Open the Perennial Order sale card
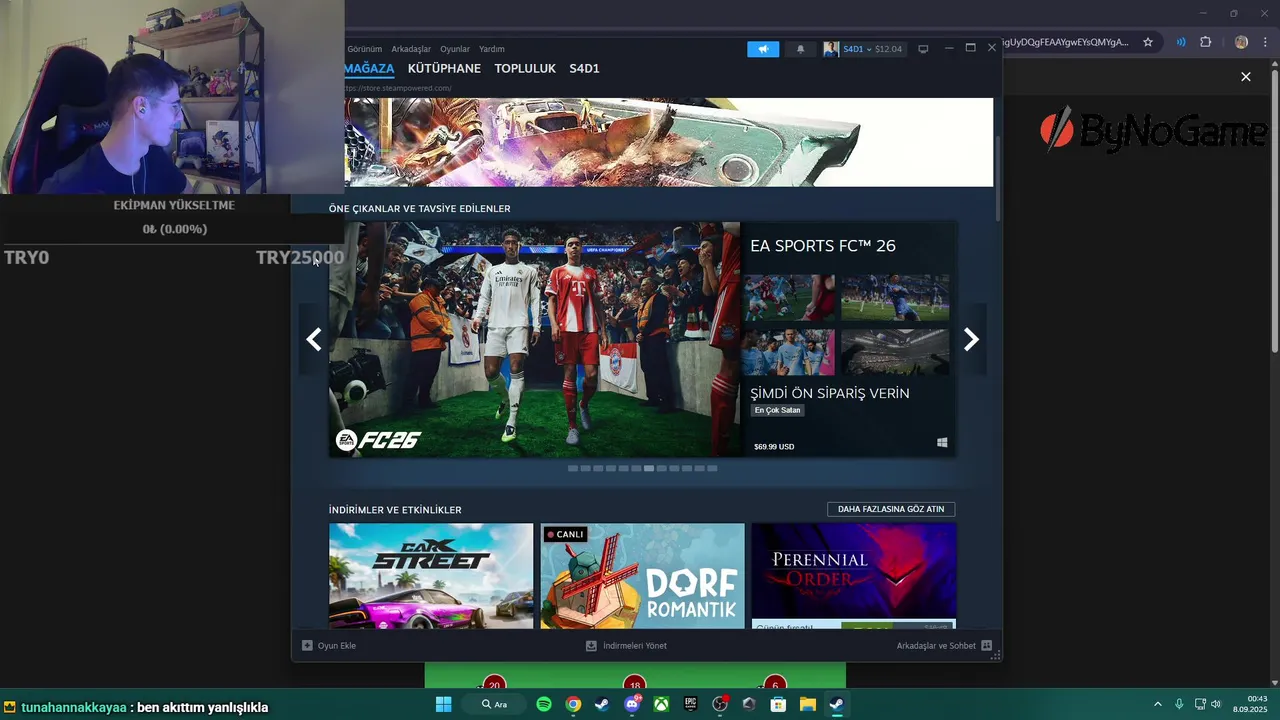This screenshot has width=1280, height=720. pyautogui.click(x=854, y=576)
